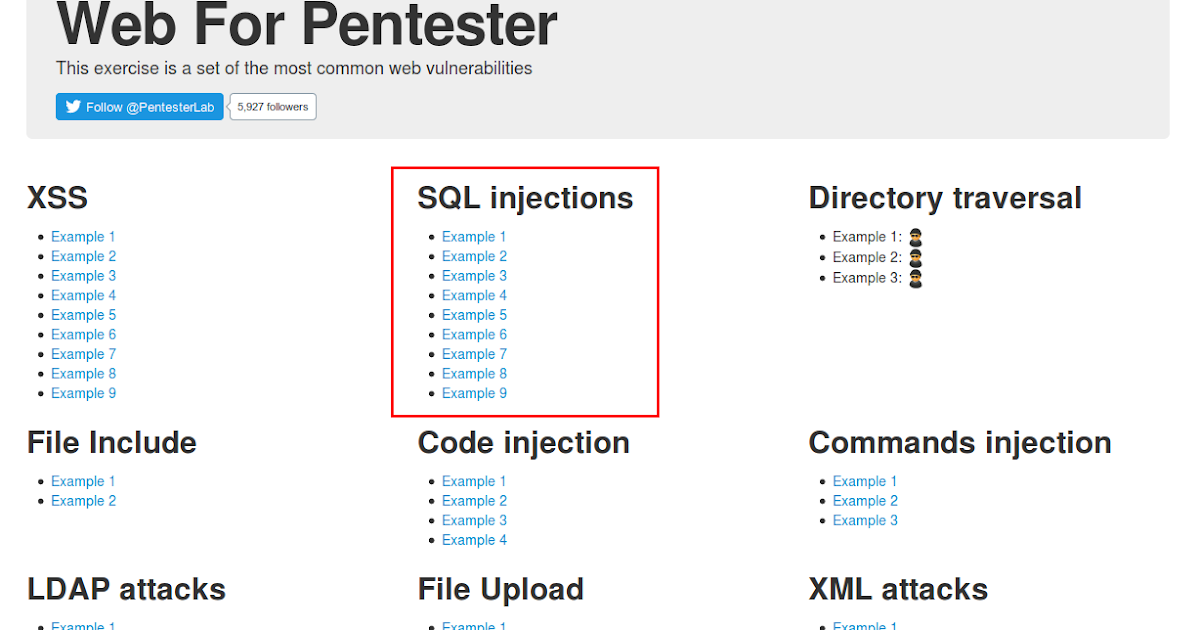Open Example 4 under SQL injections

point(474,295)
